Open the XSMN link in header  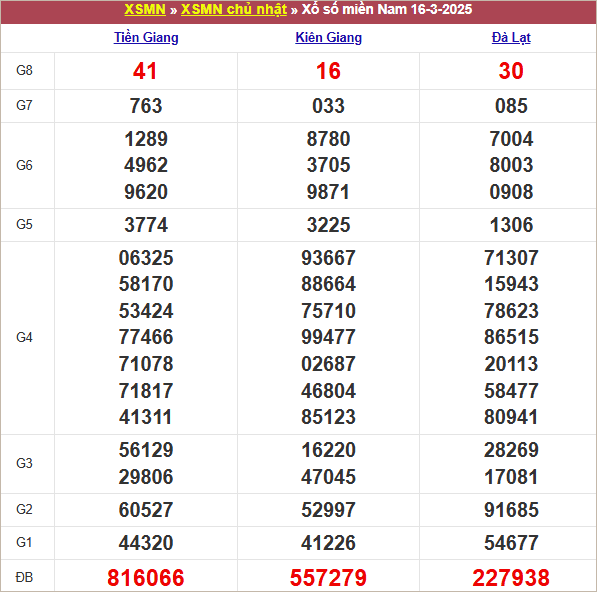tap(145, 9)
